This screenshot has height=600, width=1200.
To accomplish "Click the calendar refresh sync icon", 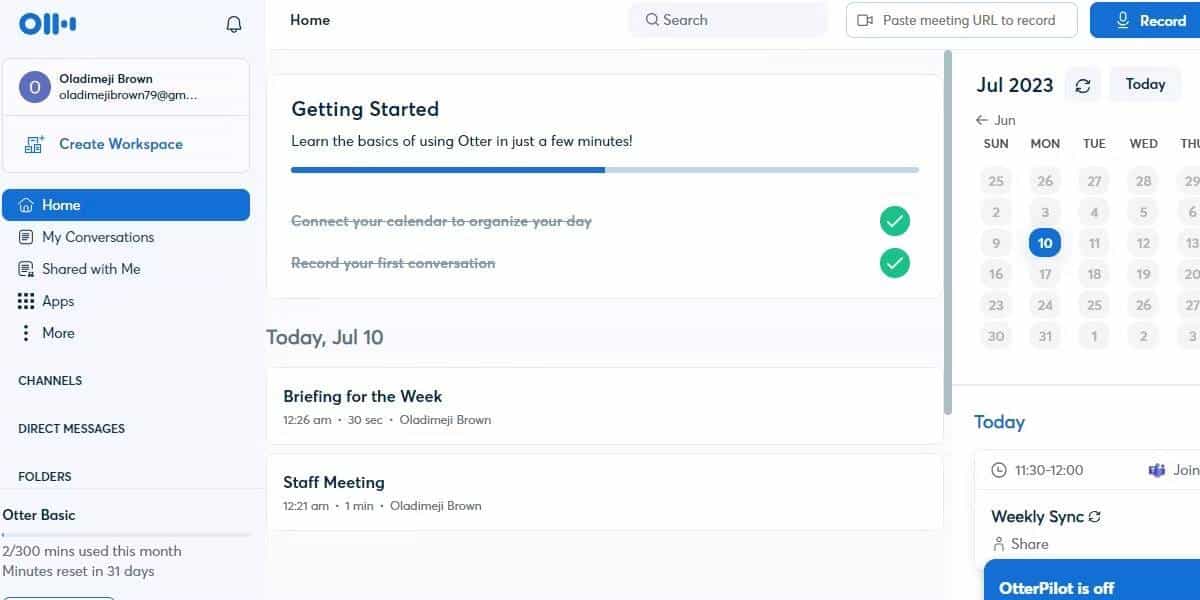I will click(x=1083, y=86).
